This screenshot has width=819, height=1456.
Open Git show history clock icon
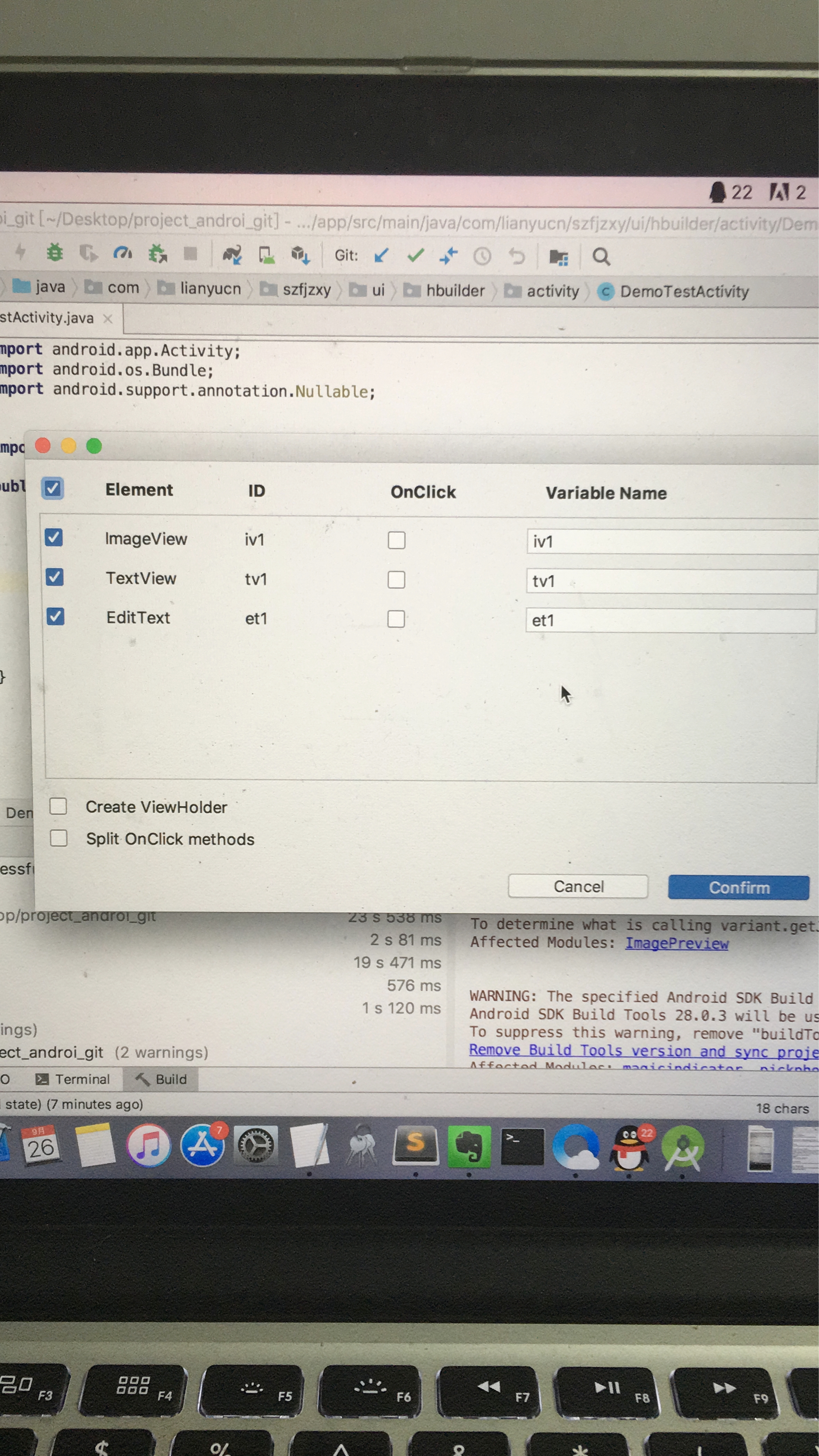click(x=482, y=257)
